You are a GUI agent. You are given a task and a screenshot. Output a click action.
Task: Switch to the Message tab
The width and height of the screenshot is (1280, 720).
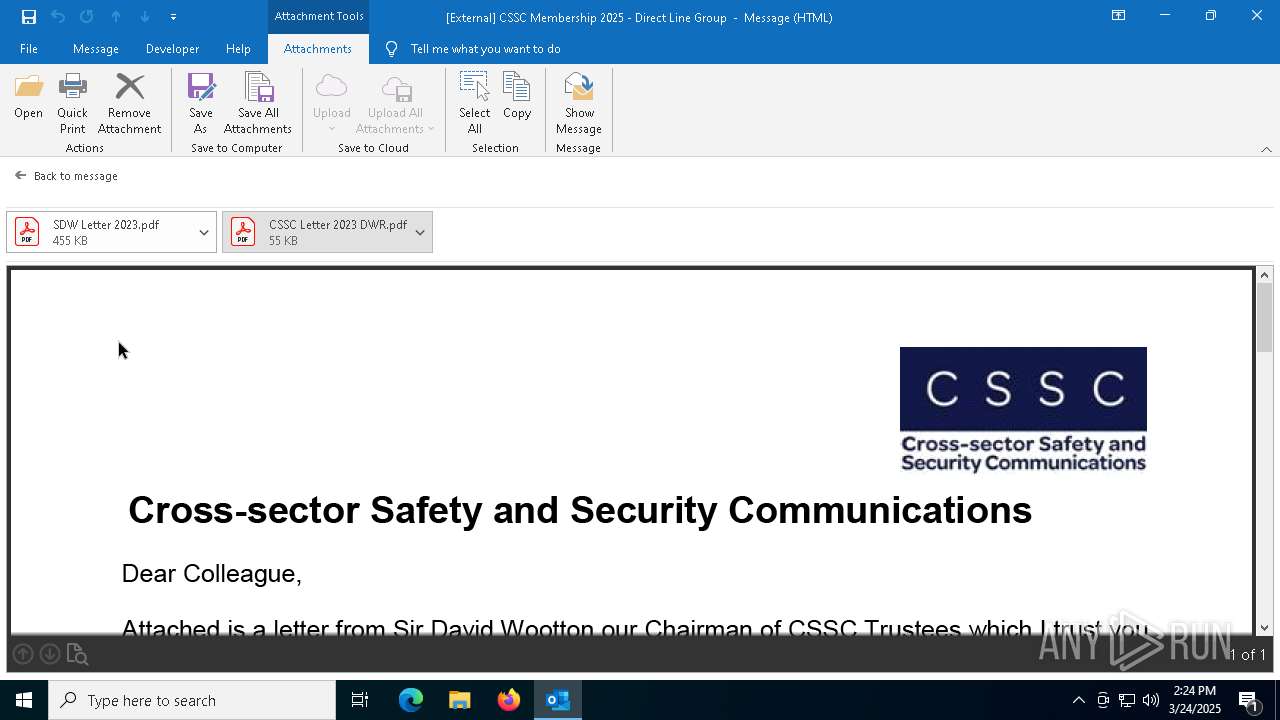tap(96, 49)
